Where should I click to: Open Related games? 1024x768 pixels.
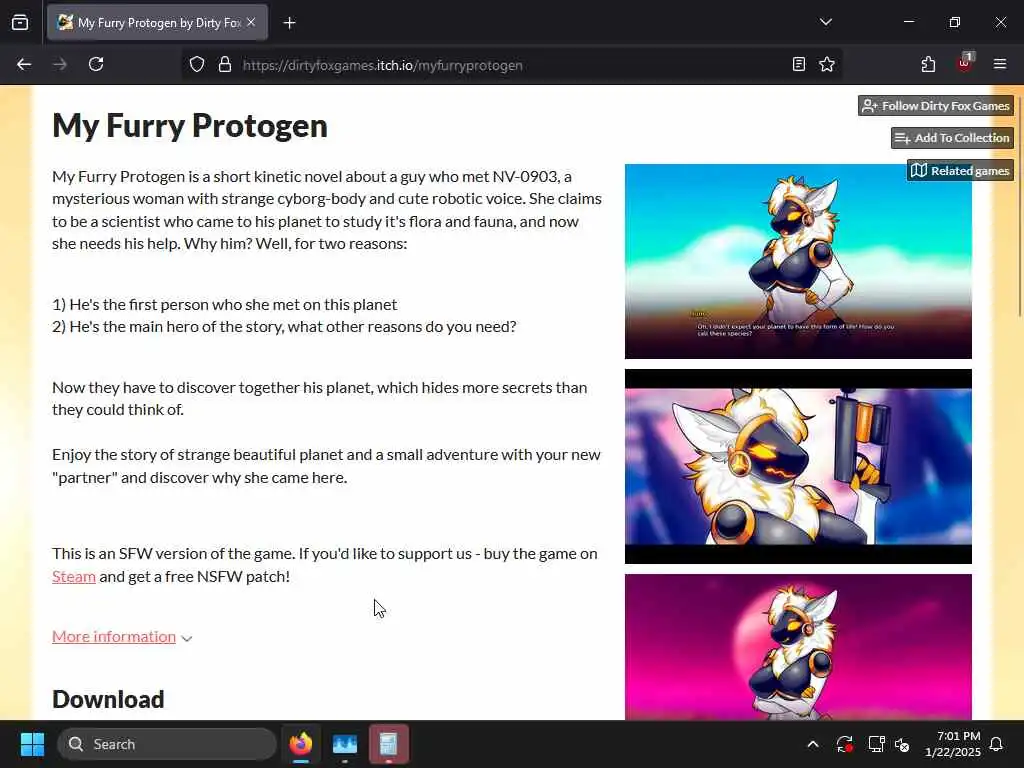point(960,171)
